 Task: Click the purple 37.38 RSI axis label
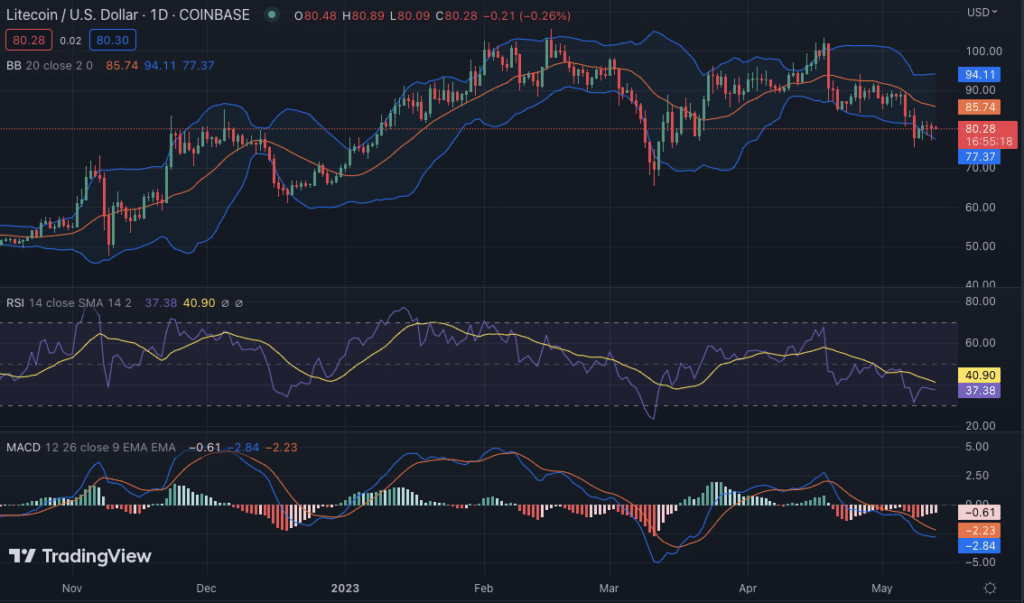[977, 390]
